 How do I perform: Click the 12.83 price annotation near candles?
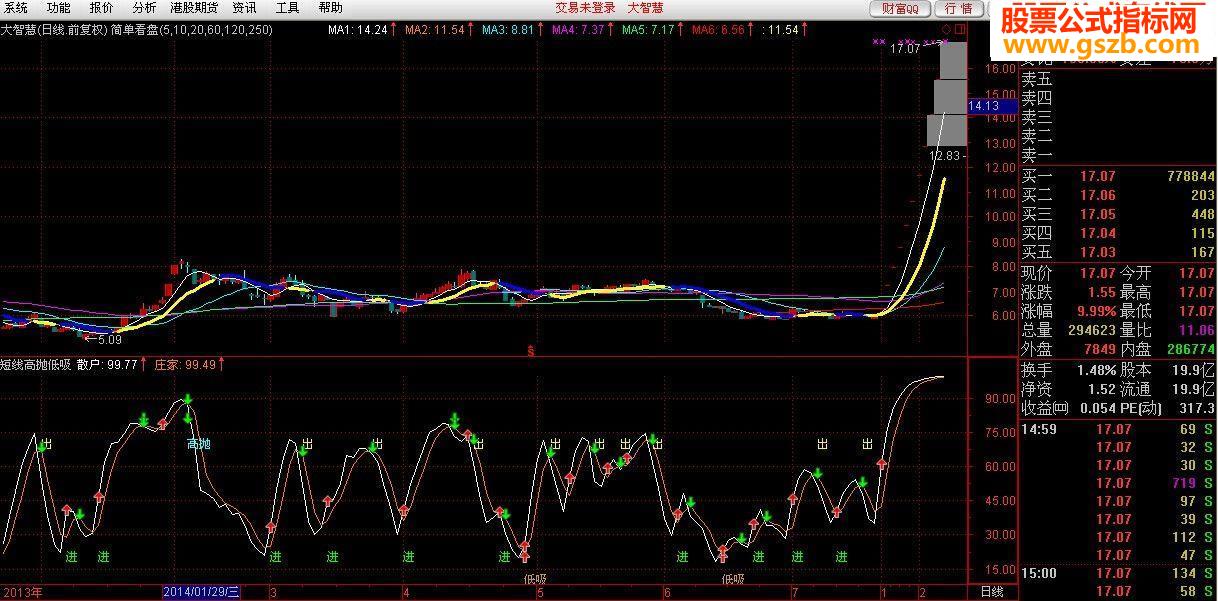(x=947, y=156)
